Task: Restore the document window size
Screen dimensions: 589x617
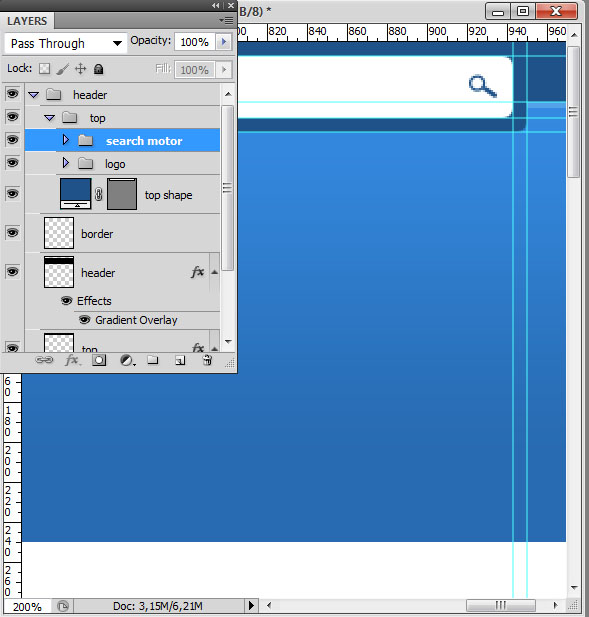Action: pos(523,11)
